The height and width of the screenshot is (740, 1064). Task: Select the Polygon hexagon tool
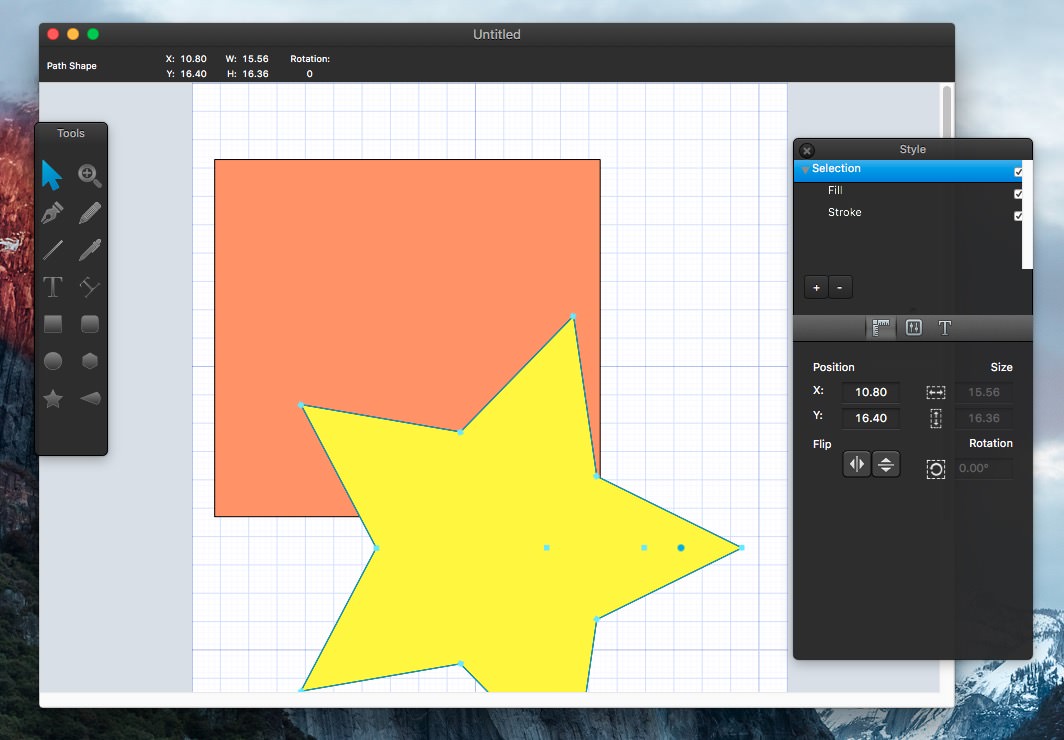(x=90, y=361)
